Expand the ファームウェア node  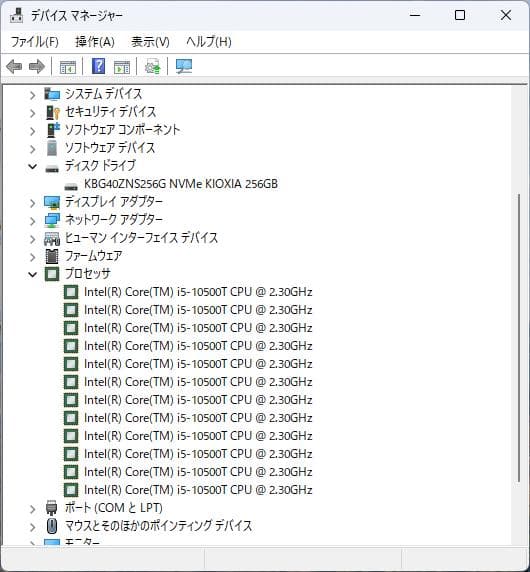pos(32,257)
